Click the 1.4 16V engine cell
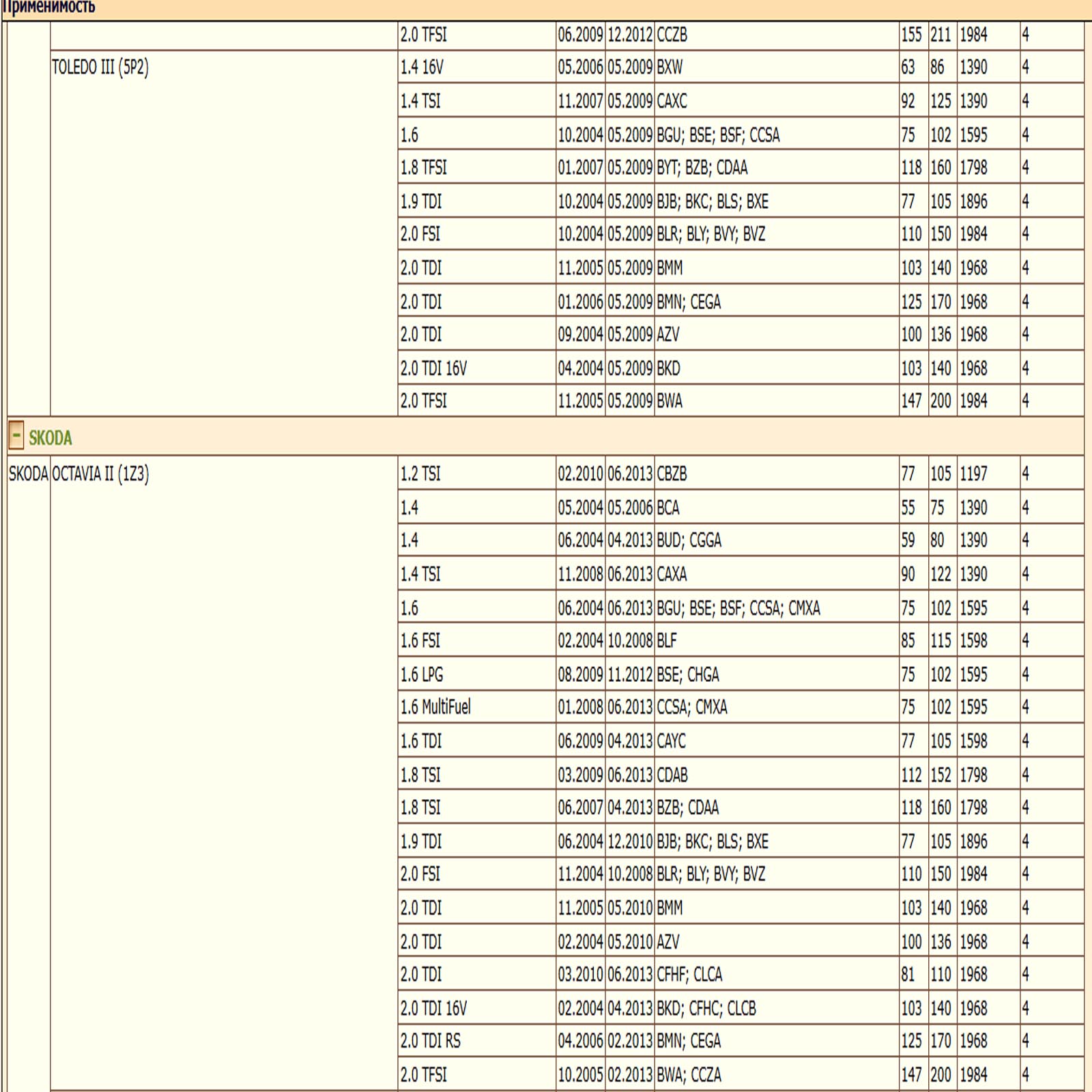The height and width of the screenshot is (1092, 1092). 422,68
